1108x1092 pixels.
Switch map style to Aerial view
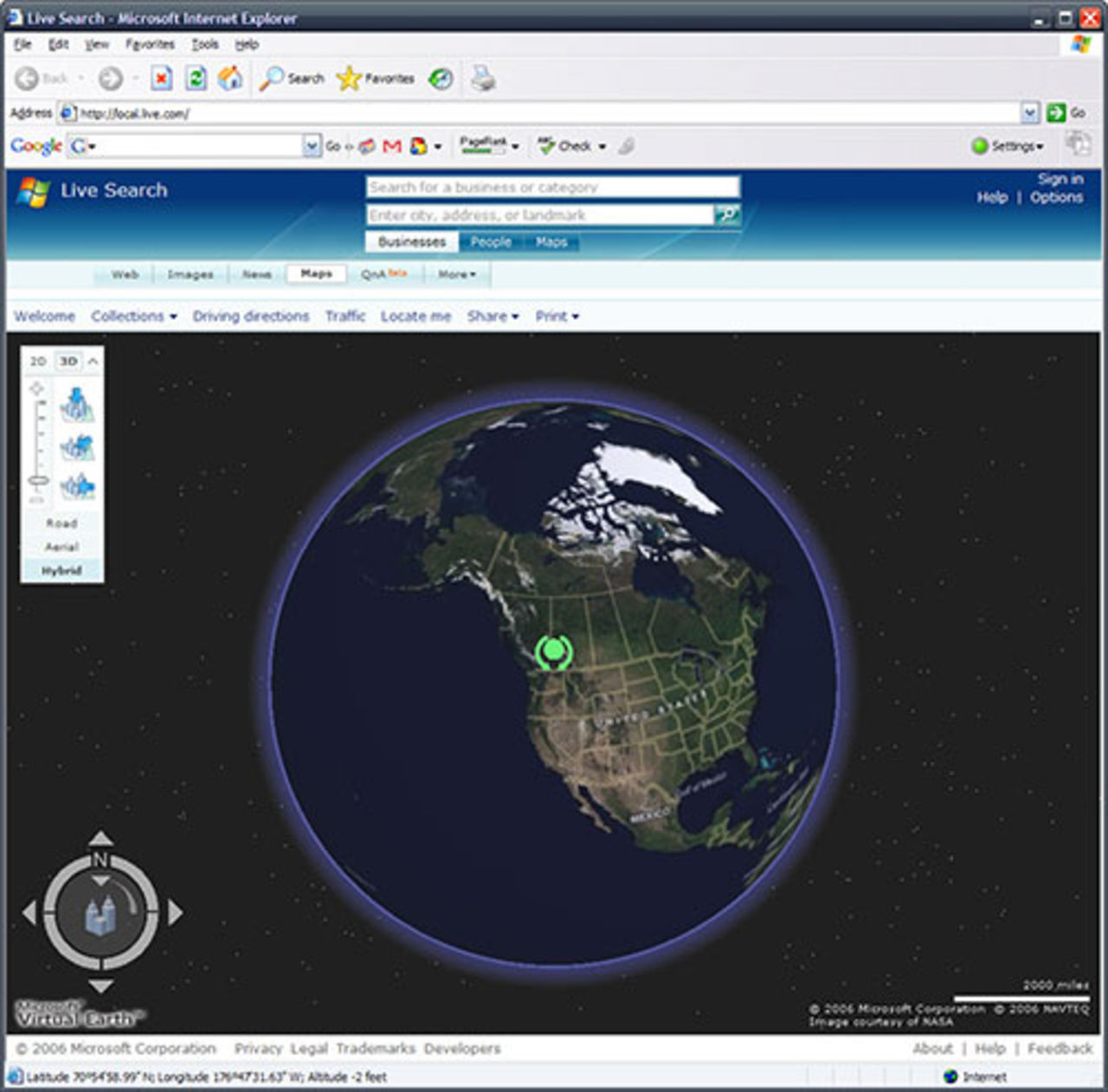point(61,547)
